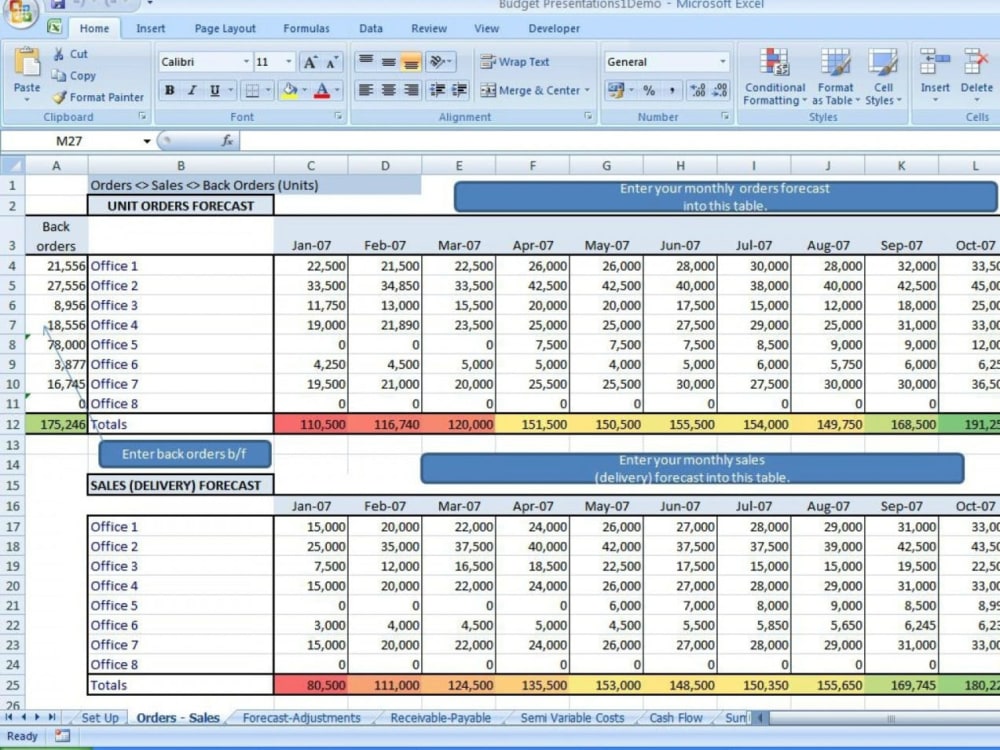Open Underline style dropdown arrow
The height and width of the screenshot is (750, 1000).
231,91
